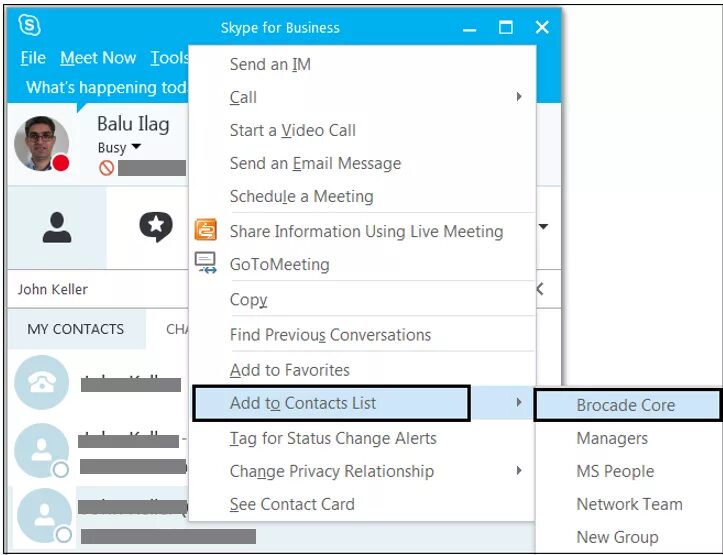Minimize the Skype for Business window
This screenshot has width=723, height=555.
[469, 28]
